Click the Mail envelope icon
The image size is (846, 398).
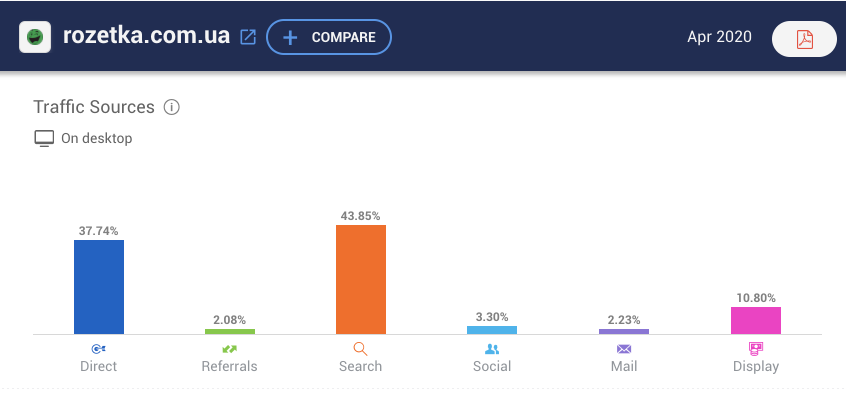pyautogui.click(x=624, y=349)
